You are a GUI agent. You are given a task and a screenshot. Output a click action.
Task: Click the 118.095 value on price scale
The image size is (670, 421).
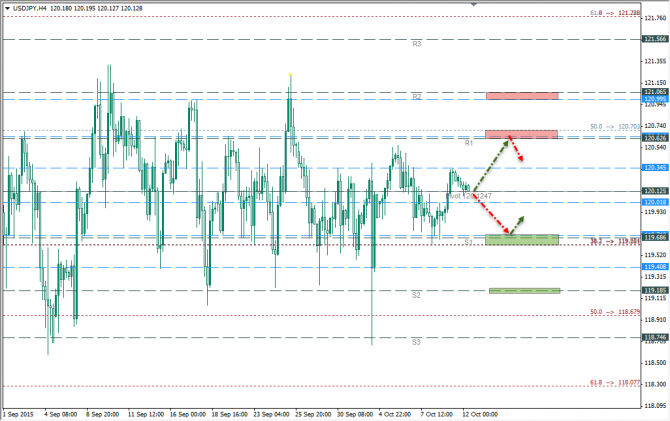(x=655, y=405)
